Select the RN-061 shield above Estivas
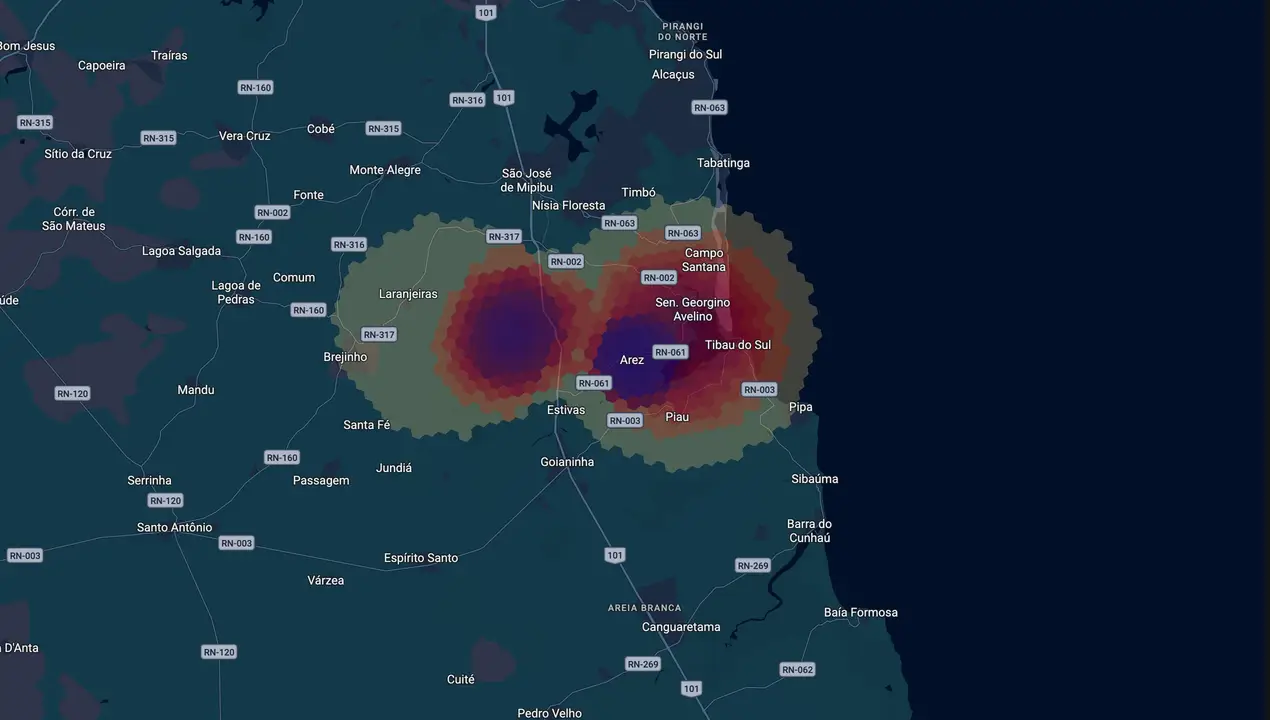 click(594, 383)
